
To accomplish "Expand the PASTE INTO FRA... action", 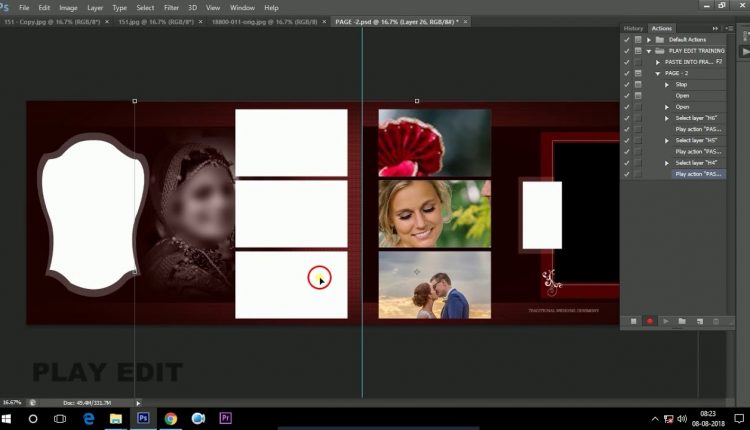I will [658, 62].
